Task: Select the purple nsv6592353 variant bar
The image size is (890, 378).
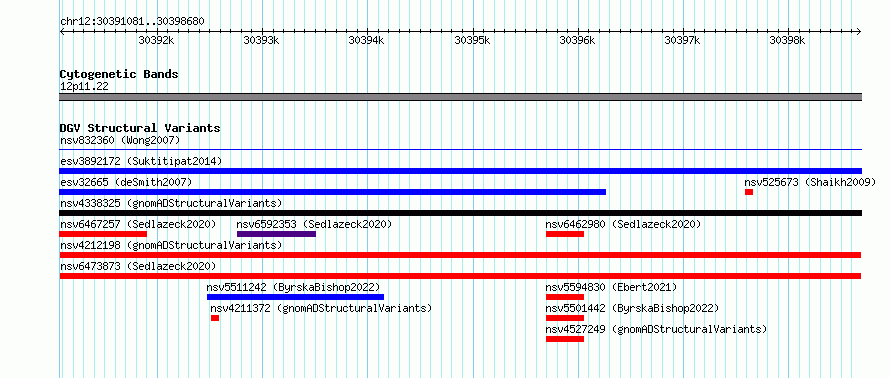Action: click(276, 234)
